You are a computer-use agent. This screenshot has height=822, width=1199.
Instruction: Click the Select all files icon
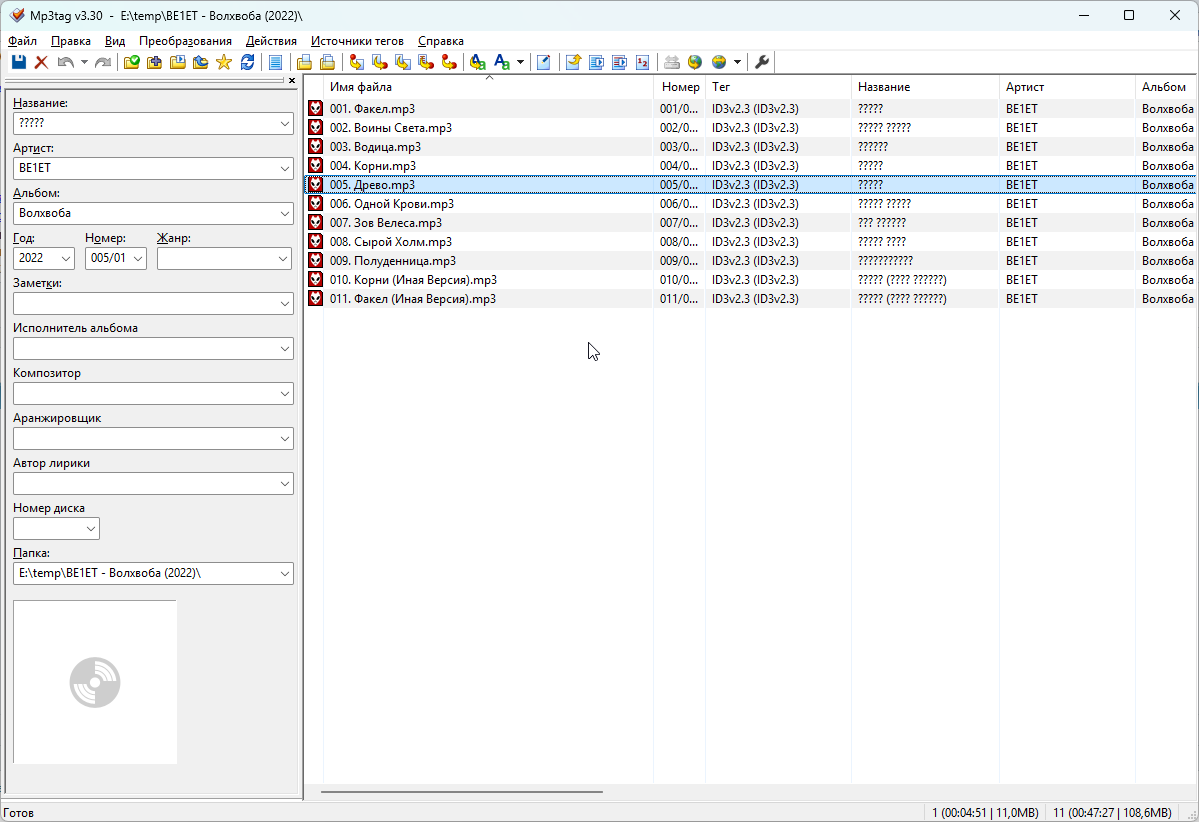(276, 62)
